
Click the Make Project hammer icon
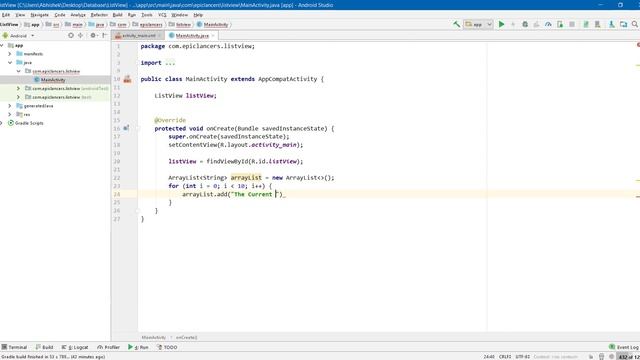click(x=457, y=24)
